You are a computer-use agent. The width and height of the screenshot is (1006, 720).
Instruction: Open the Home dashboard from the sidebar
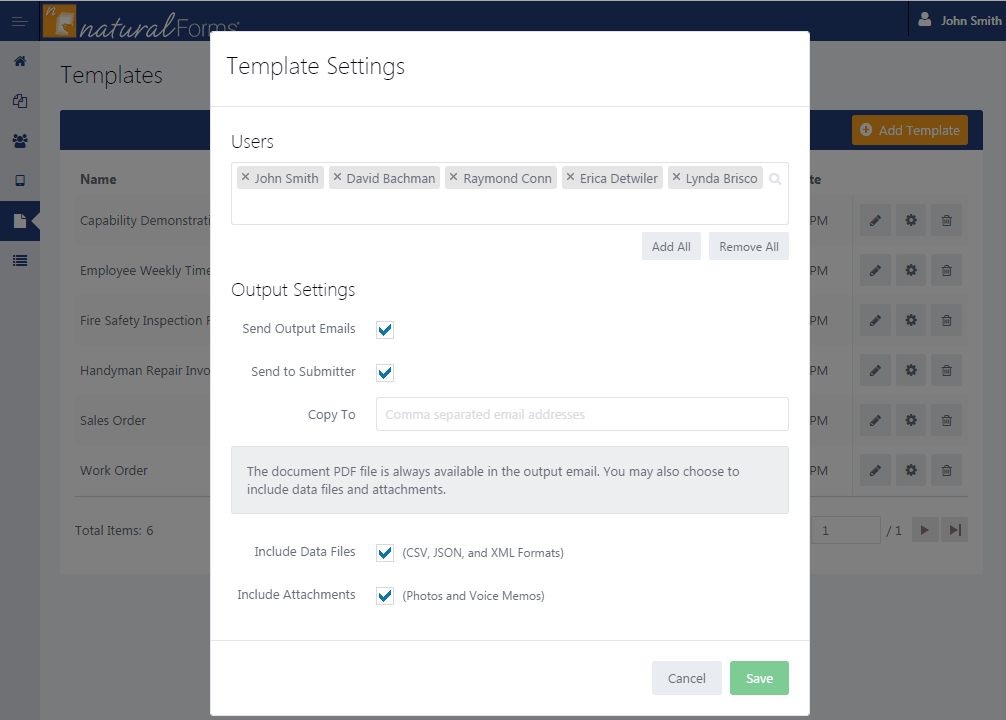tap(20, 61)
